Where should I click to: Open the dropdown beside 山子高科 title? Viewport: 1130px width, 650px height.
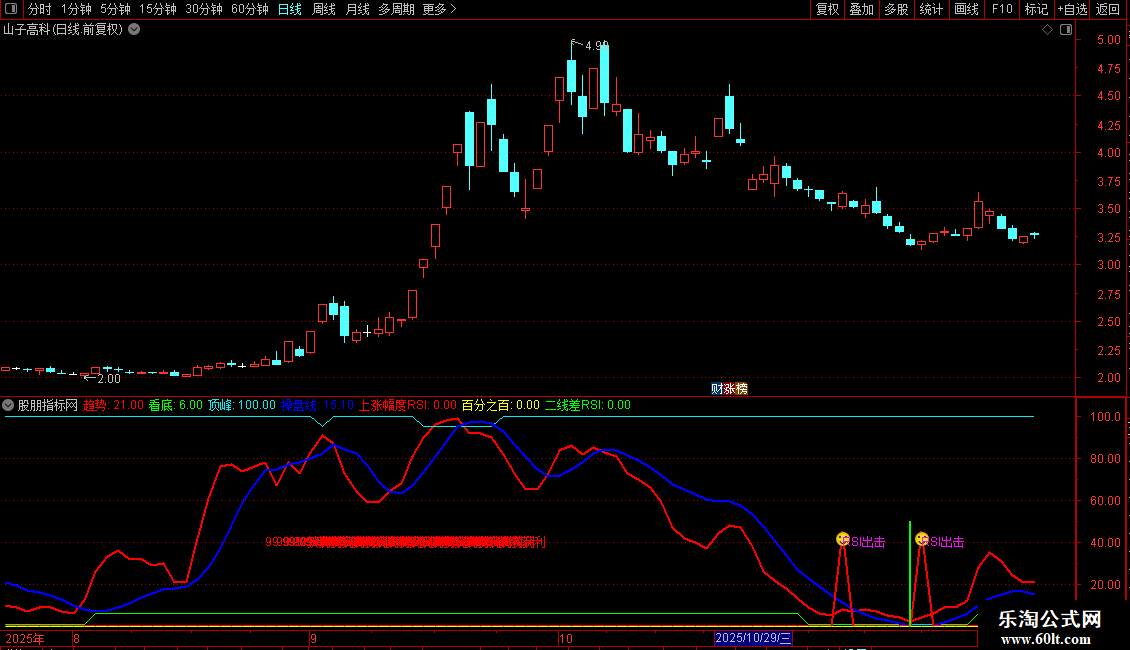coord(134,30)
